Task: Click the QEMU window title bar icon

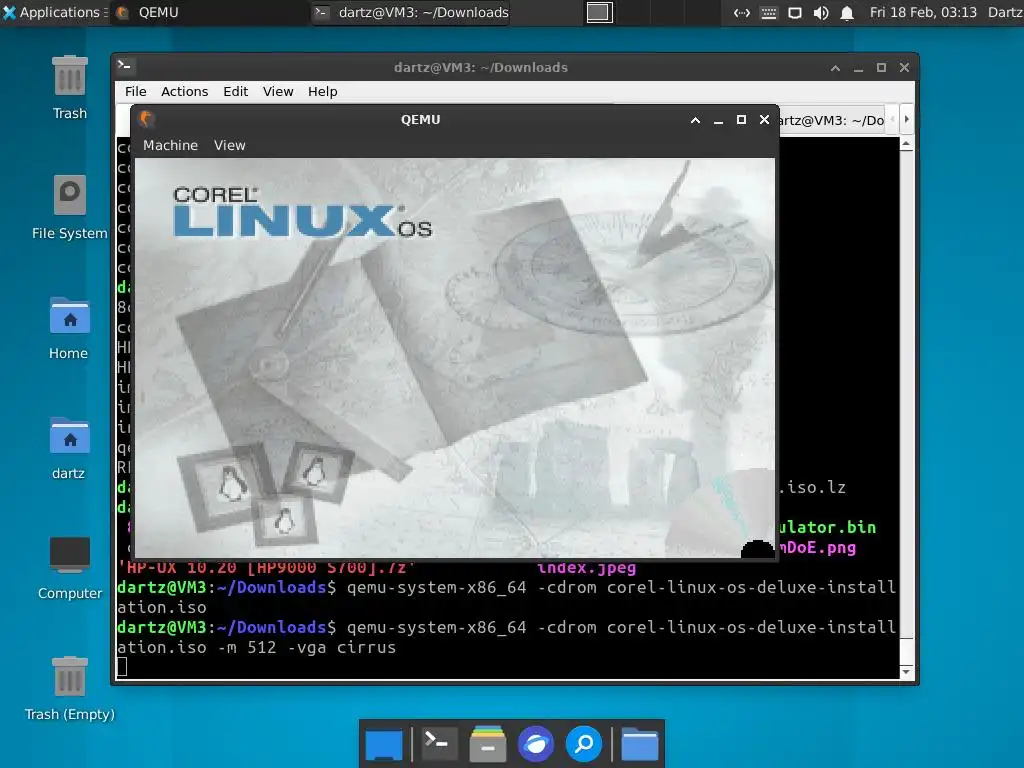Action: pos(146,119)
